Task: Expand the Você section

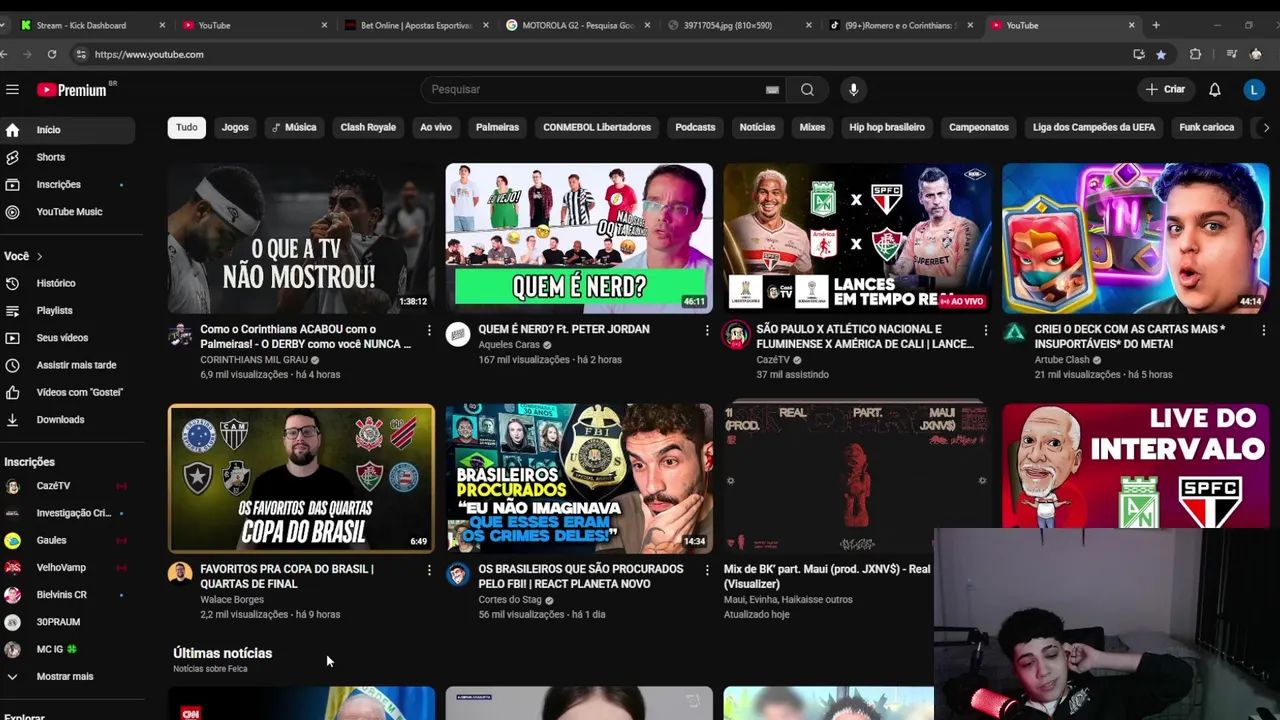Action: click(x=24, y=256)
